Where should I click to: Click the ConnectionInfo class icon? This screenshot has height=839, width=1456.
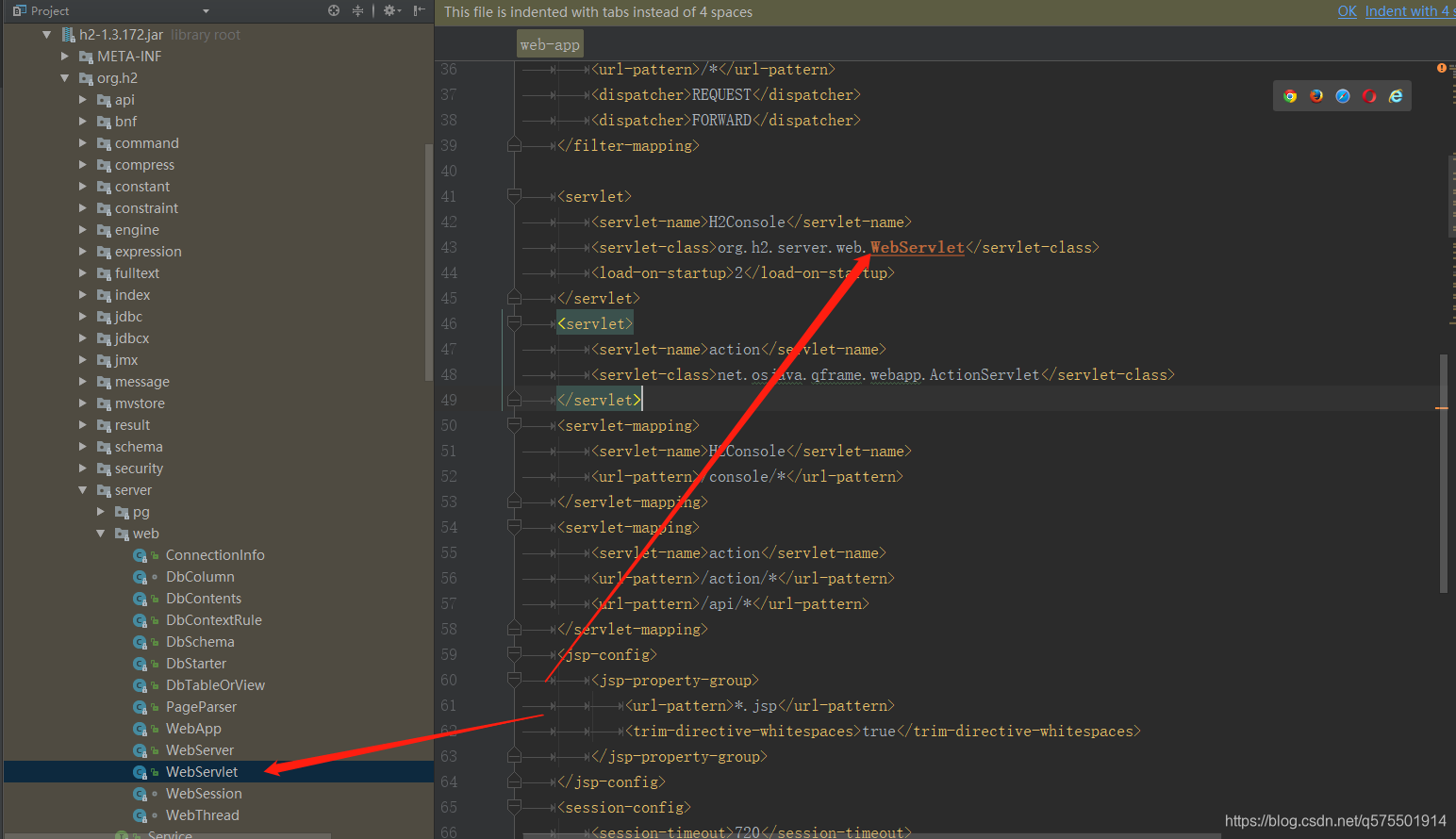click(x=141, y=556)
